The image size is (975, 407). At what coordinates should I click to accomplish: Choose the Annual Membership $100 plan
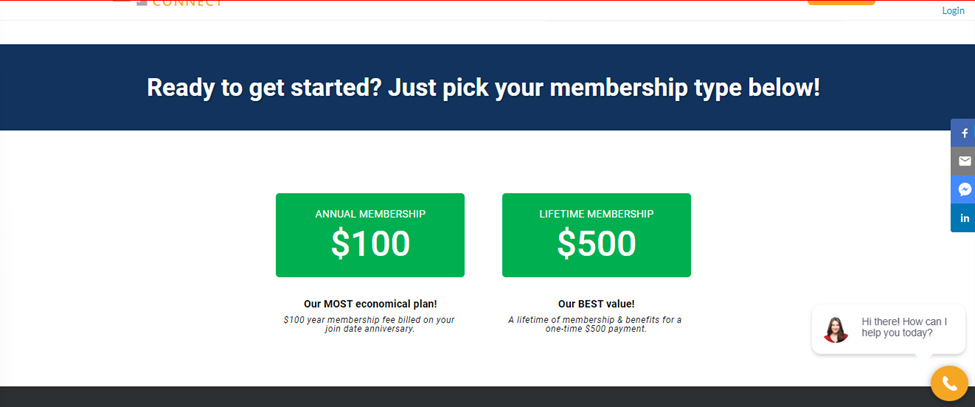tap(370, 235)
